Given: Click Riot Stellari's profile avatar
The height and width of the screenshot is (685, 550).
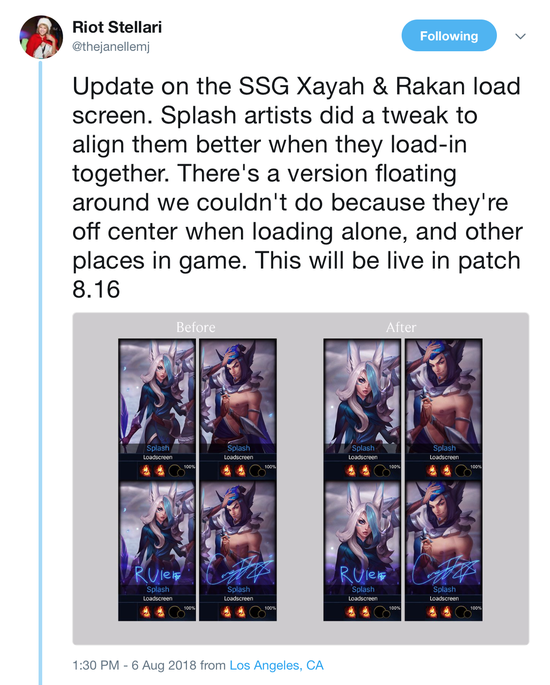Looking at the screenshot, I should click(x=41, y=37).
